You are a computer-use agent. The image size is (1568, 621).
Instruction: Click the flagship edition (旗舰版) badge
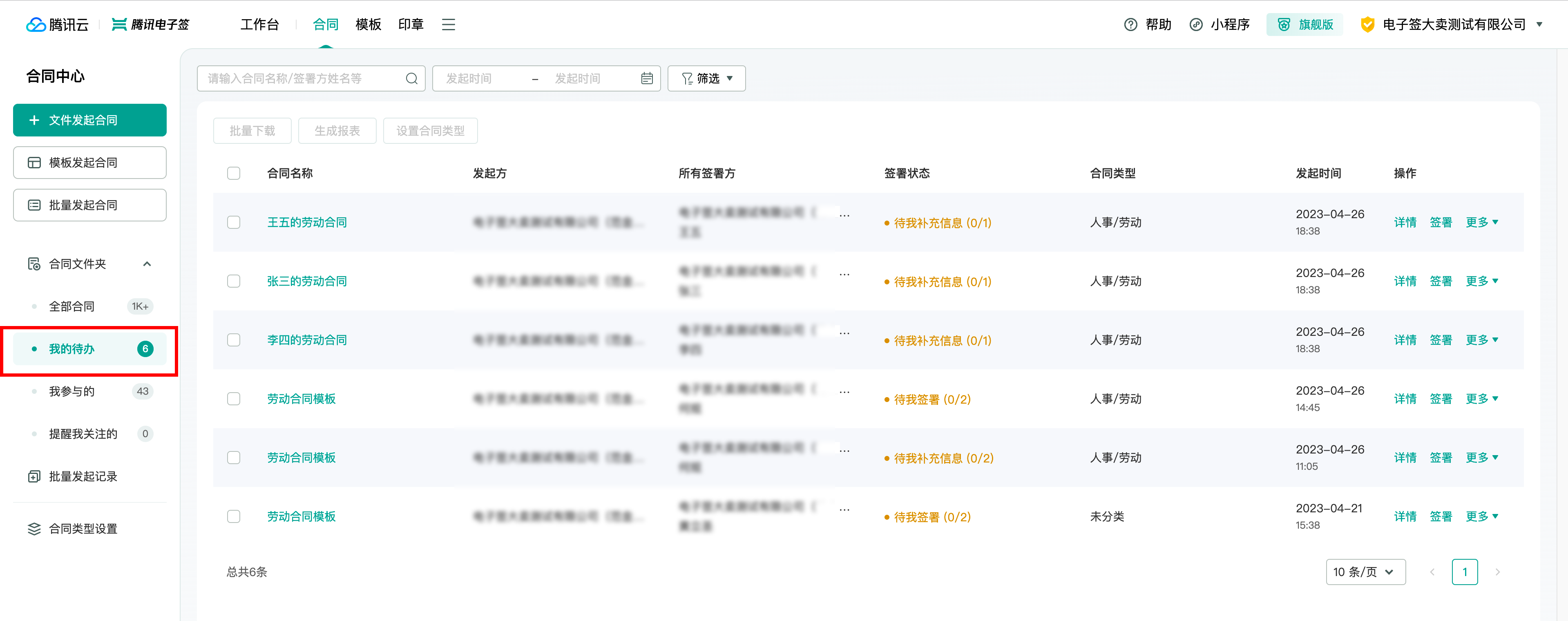pyautogui.click(x=1304, y=25)
